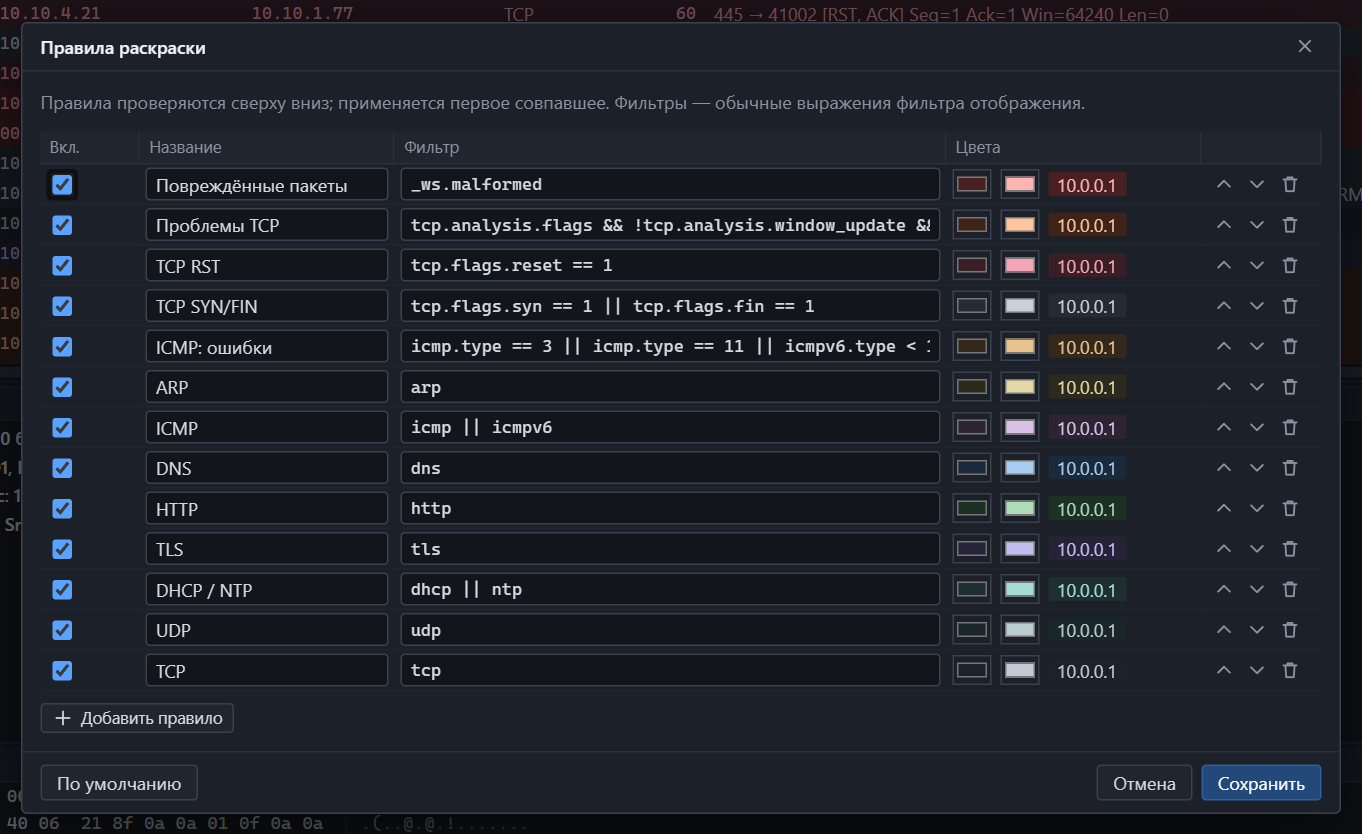Screen dimensions: 1362x834
Task: Open background color swatch for HTTP rule
Action: [x=972, y=508]
